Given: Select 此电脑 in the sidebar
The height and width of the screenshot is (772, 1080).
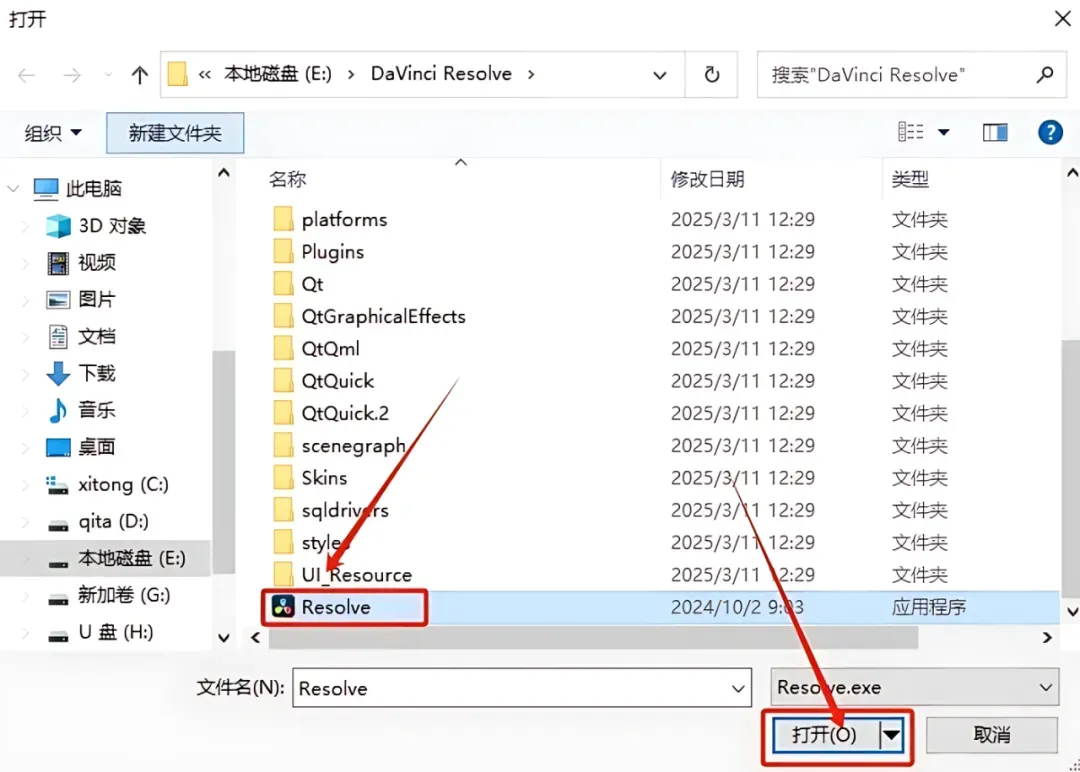Looking at the screenshot, I should pyautogui.click(x=94, y=188).
